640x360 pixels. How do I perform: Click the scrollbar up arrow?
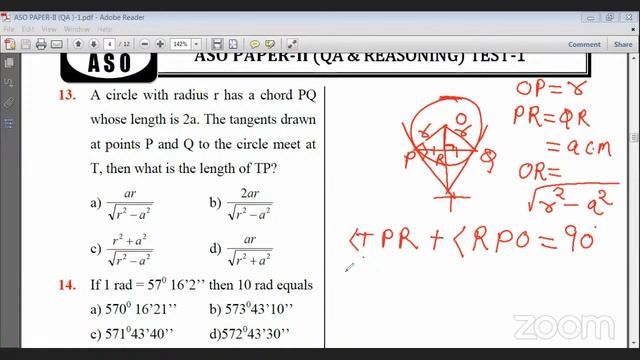634,58
